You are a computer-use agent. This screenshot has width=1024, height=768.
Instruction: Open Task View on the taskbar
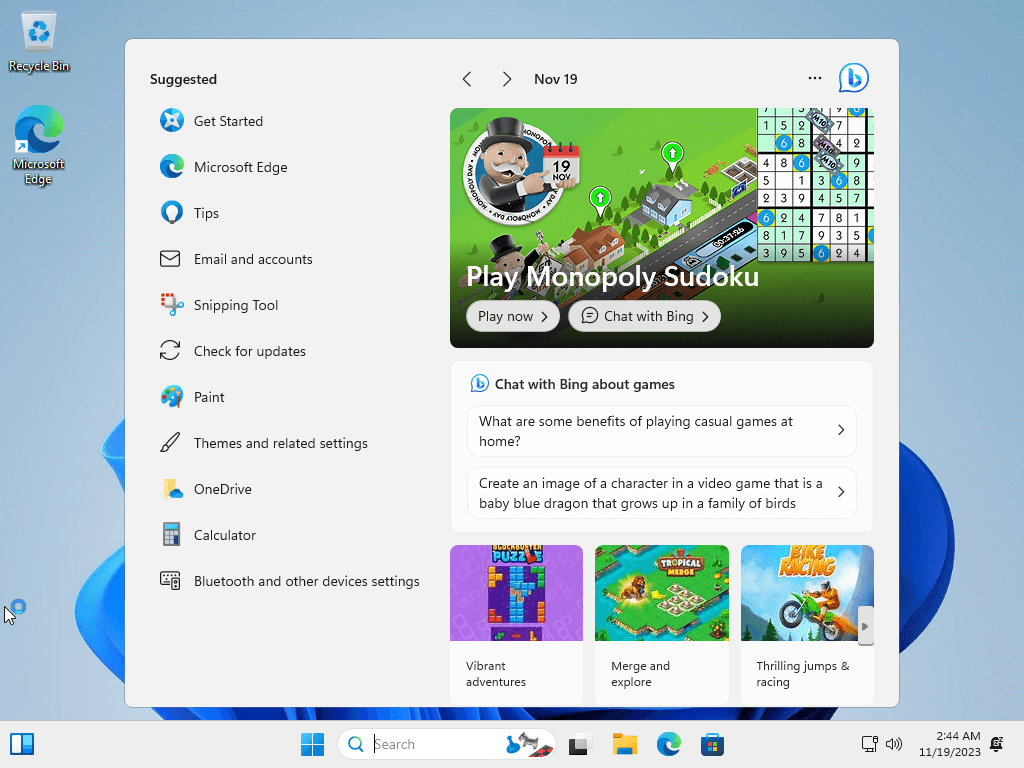[579, 744]
